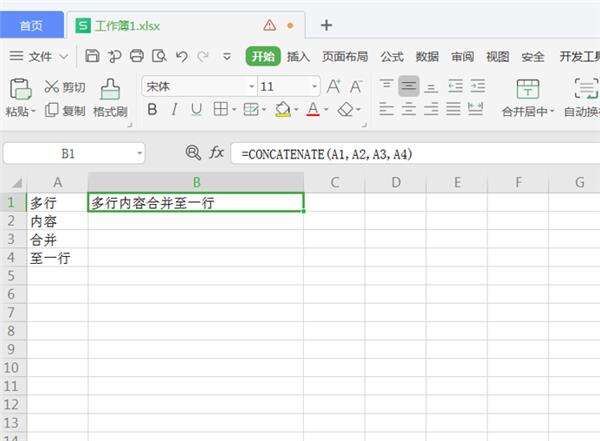Center text horizontally
Screen dimensions: 600x441
pyautogui.click(x=409, y=110)
